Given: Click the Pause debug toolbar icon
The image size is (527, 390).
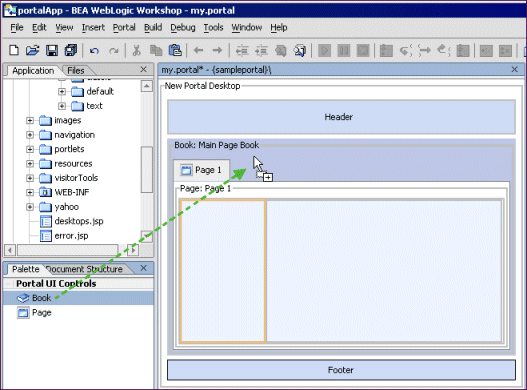Looking at the screenshot, I should 344,51.
